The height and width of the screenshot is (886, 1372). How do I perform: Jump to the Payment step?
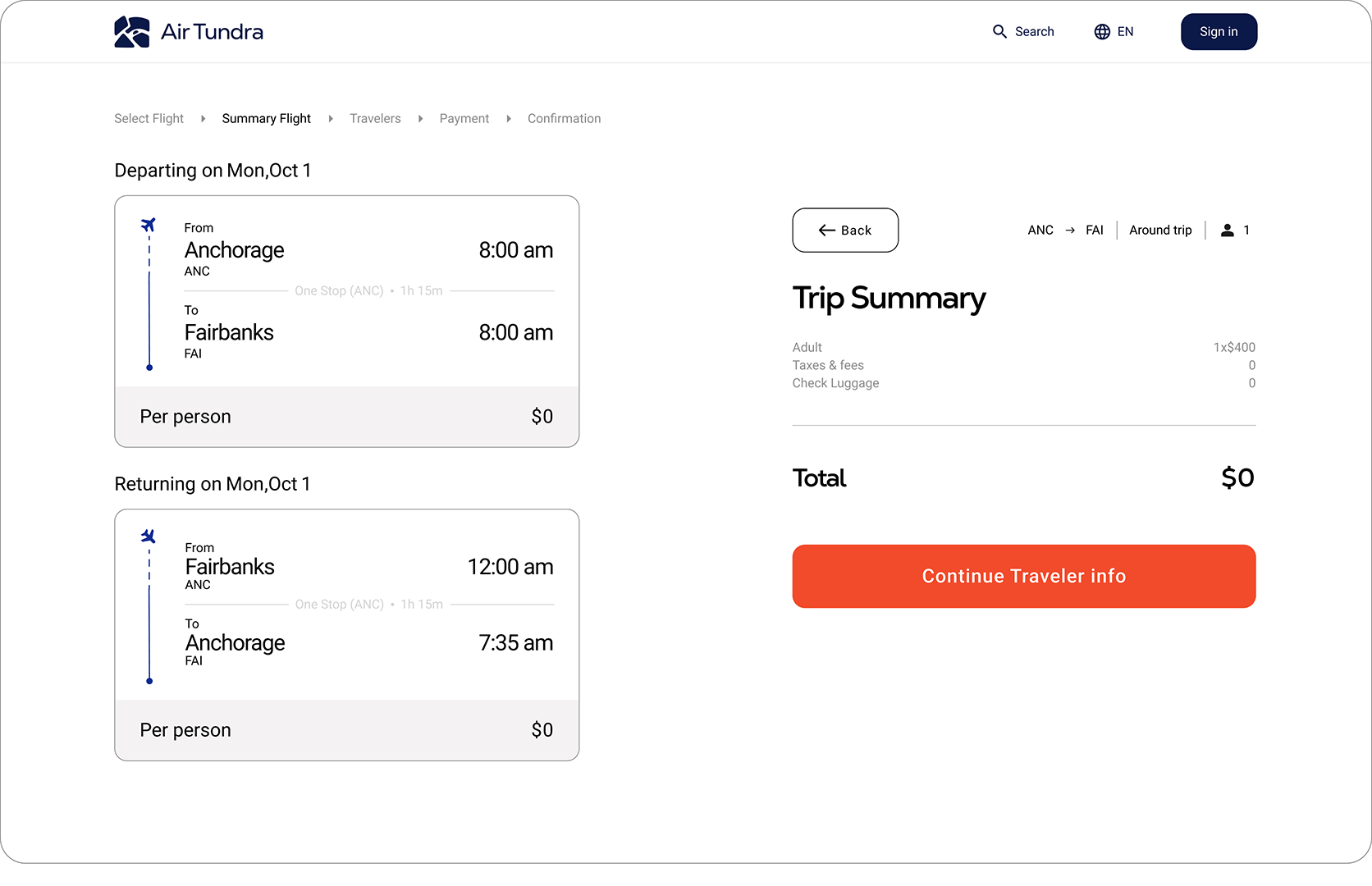click(x=464, y=119)
